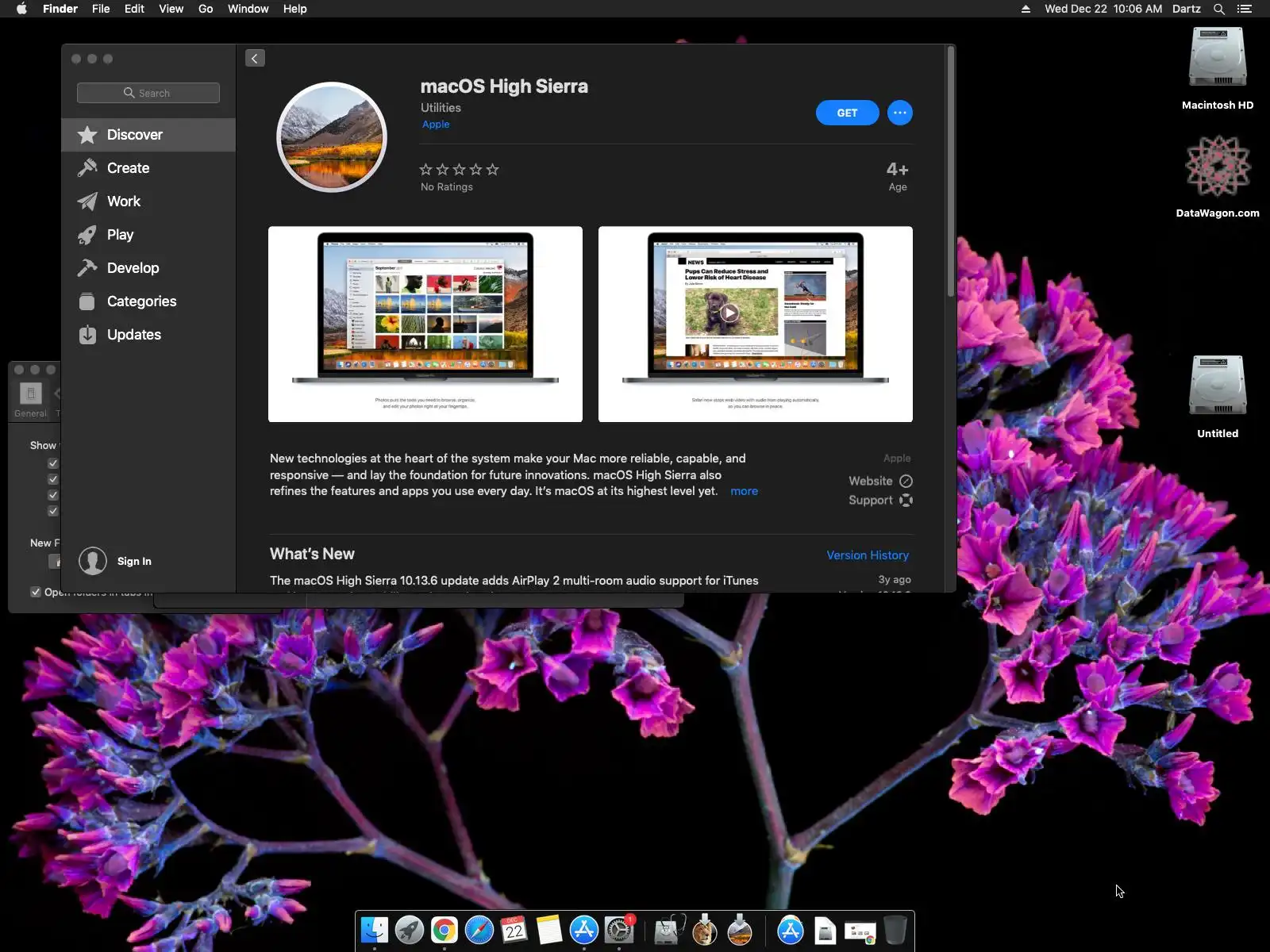
Task: Open the File menu
Action: [101, 9]
